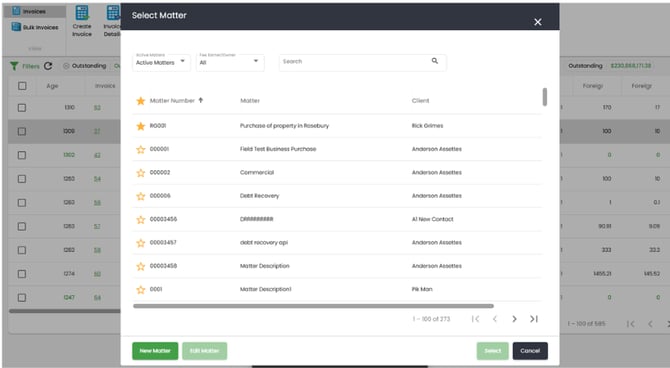Tick checkbox for invoice row age 1309
Image resolution: width=670 pixels, height=368 pixels.
(22, 131)
